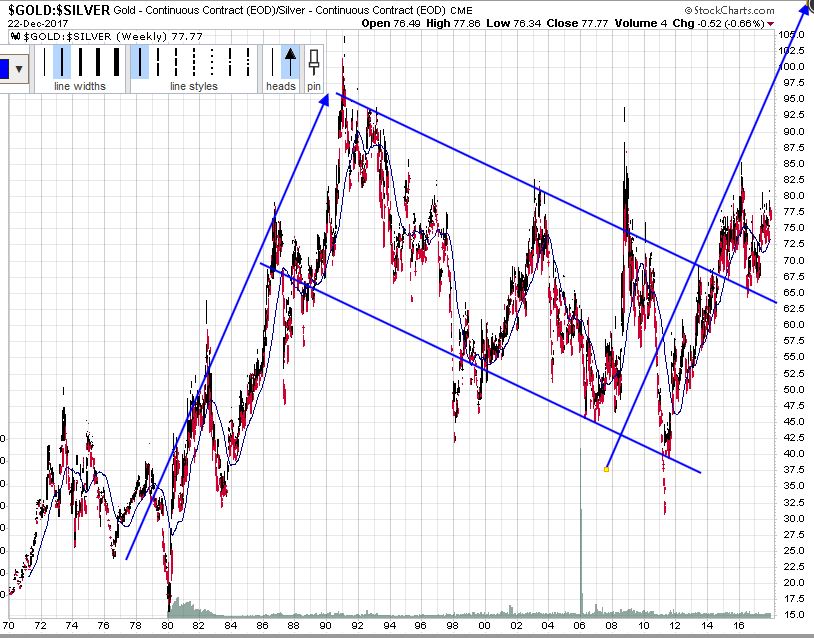Open the color picker dropdown arrow
The height and width of the screenshot is (638, 814).
(x=20, y=69)
